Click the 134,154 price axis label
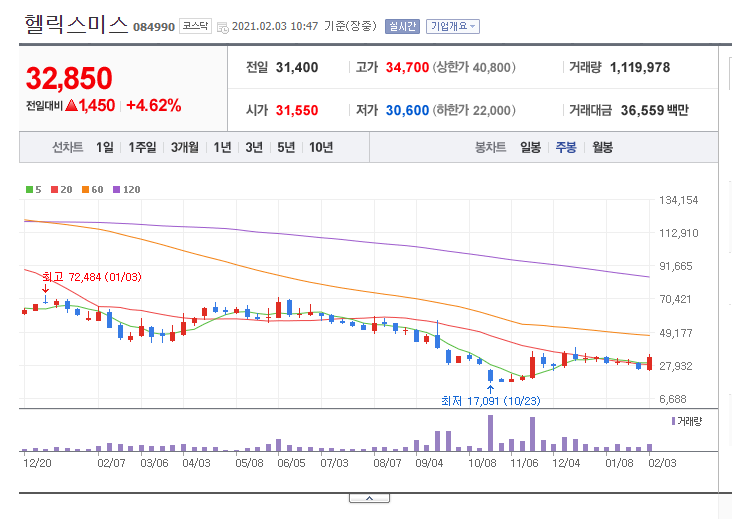This screenshot has height=519, width=732. 678,200
